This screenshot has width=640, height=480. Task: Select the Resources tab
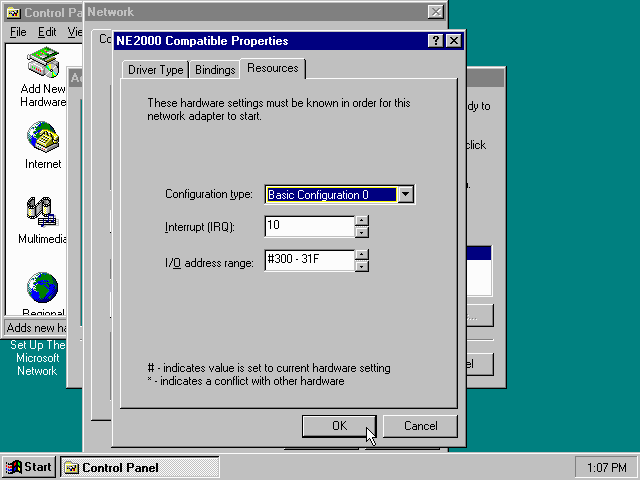coord(273,68)
